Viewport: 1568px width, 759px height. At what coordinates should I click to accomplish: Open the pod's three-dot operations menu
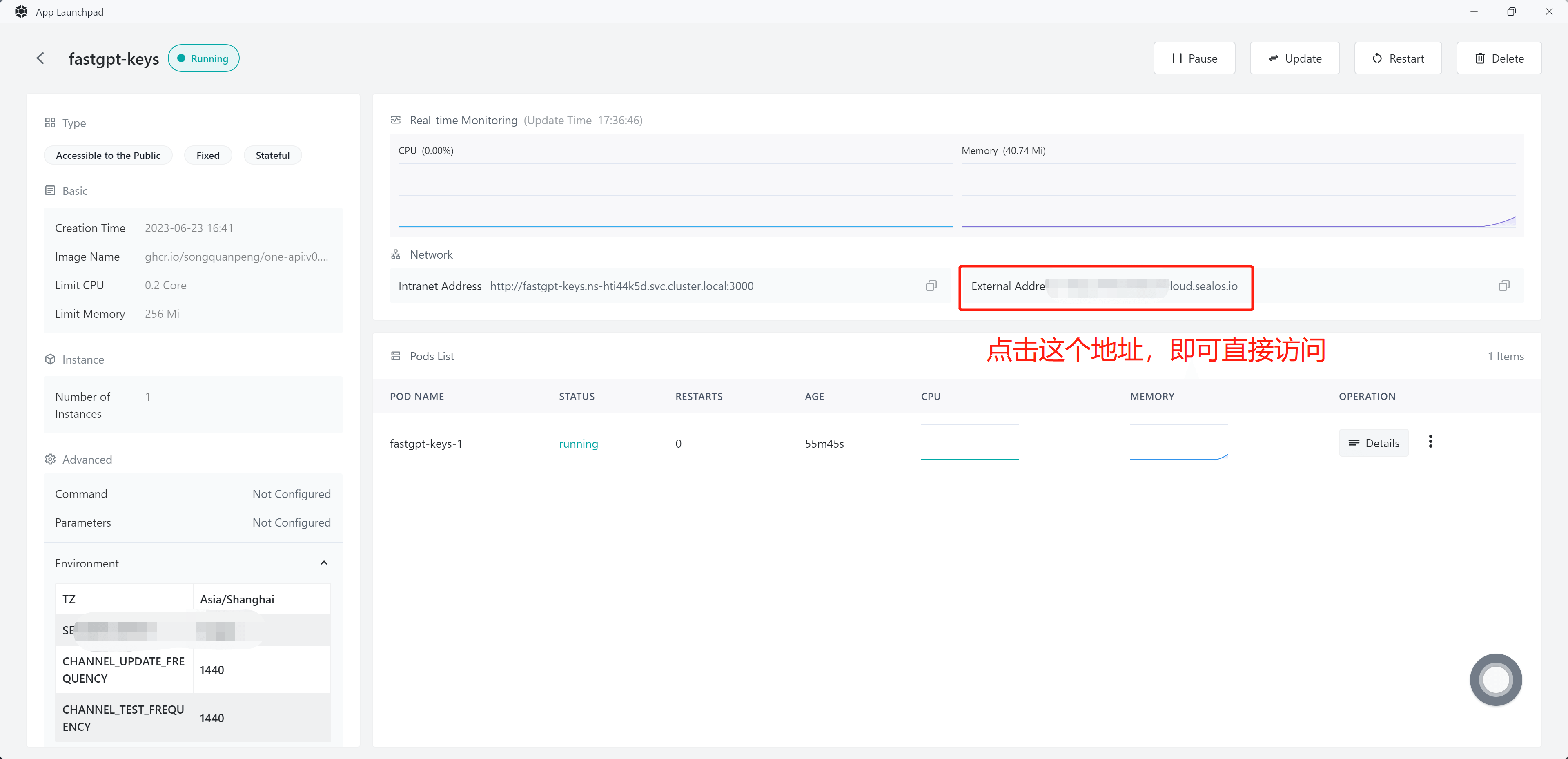tap(1430, 441)
